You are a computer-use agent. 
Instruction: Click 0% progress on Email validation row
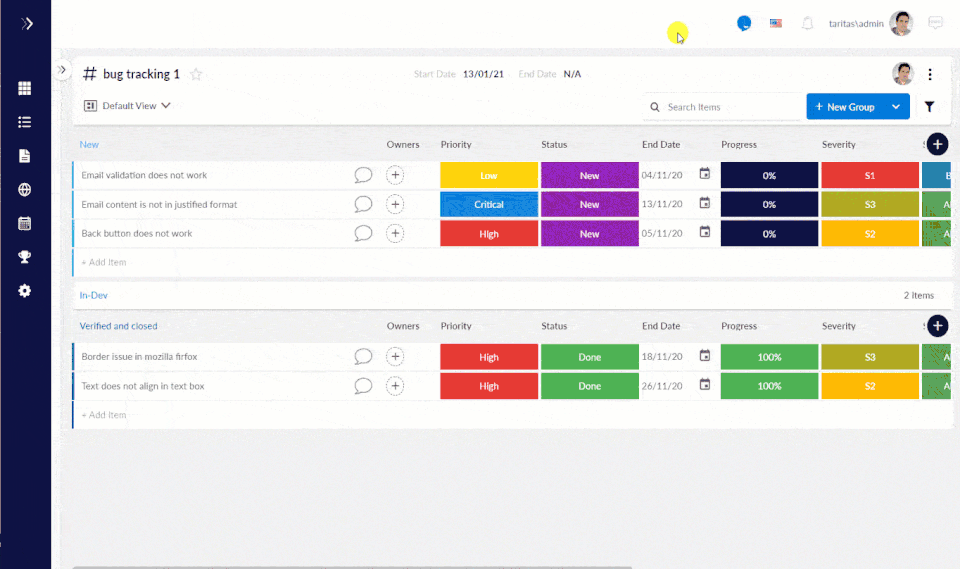coord(769,175)
